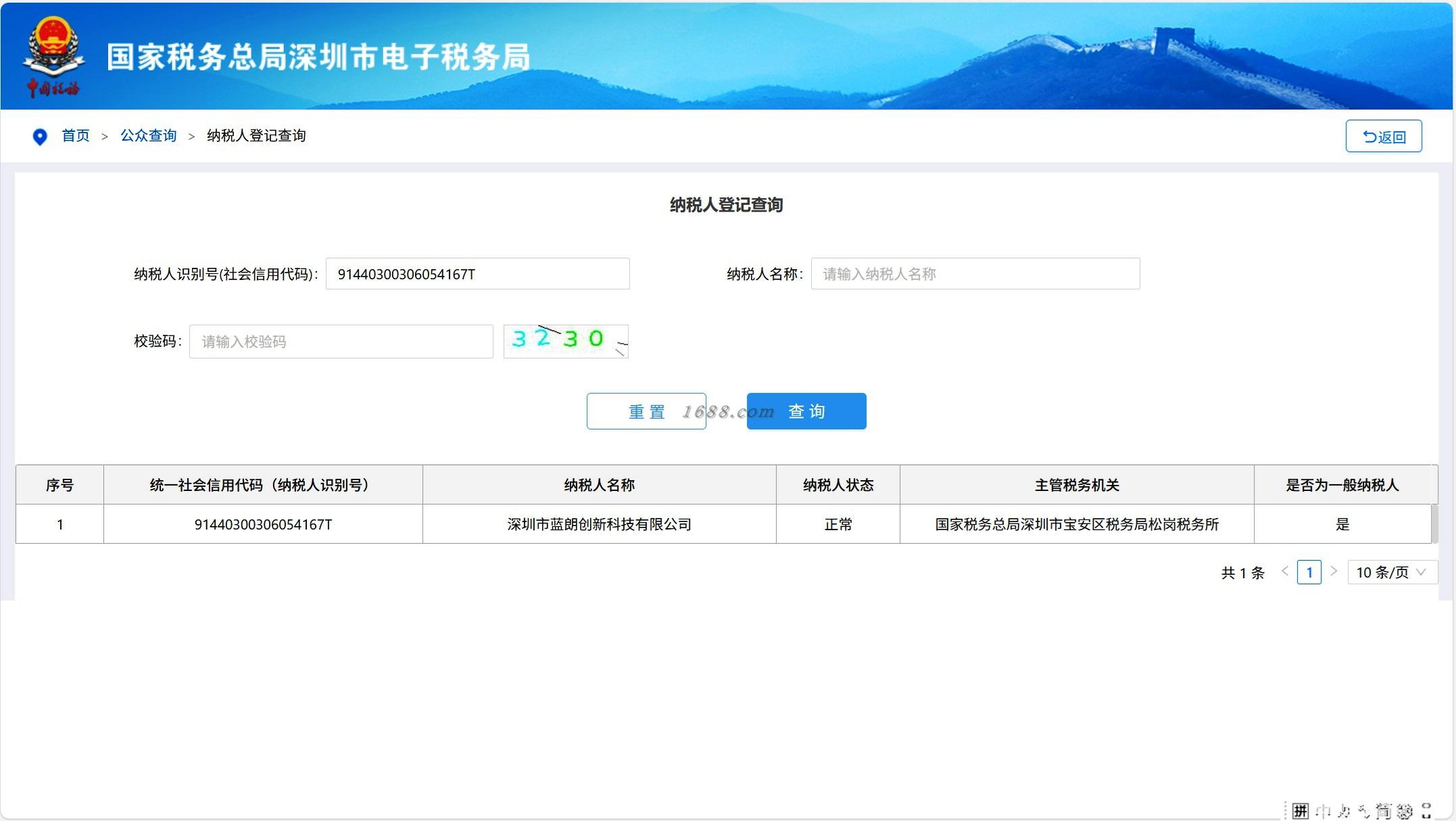Toggle IME half/full-width moon icon

coord(1344,810)
